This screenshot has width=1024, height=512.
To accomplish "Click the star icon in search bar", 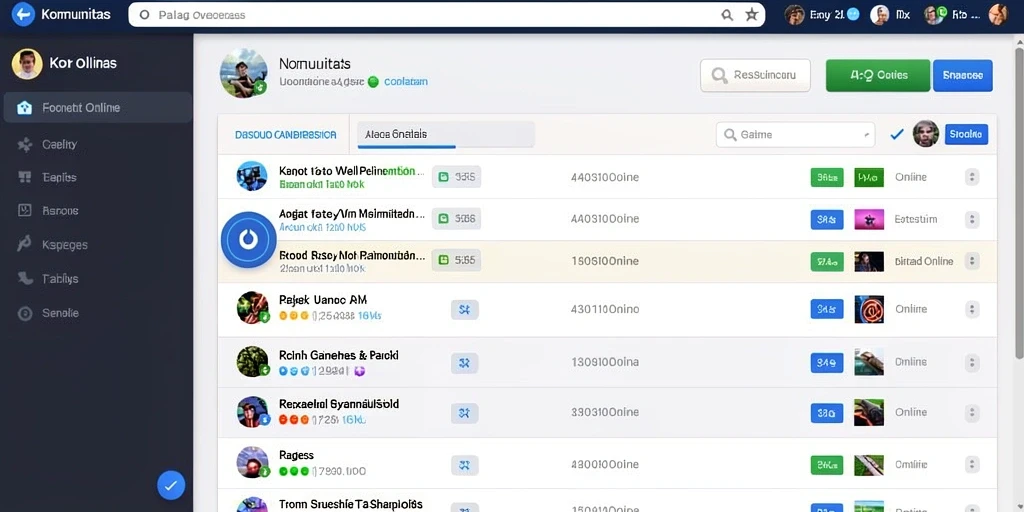I will [752, 14].
